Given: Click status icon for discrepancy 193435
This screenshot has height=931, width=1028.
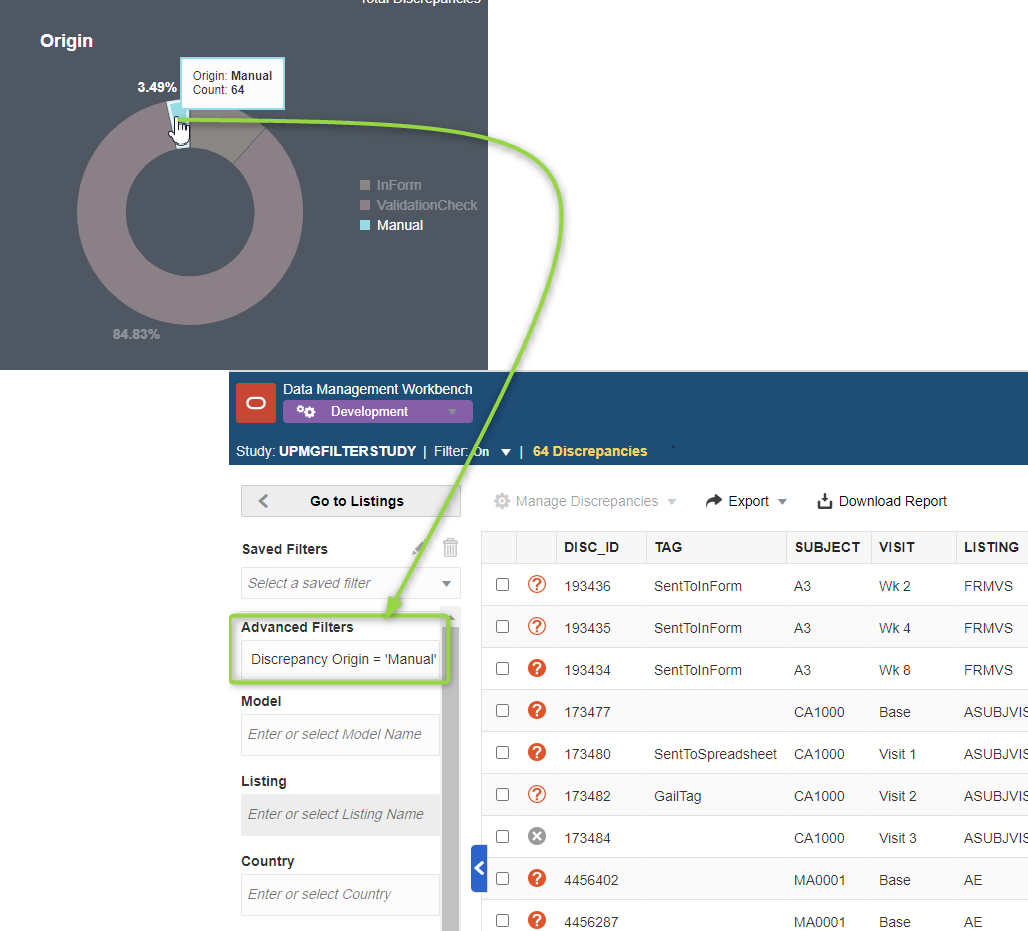Looking at the screenshot, I should (537, 626).
